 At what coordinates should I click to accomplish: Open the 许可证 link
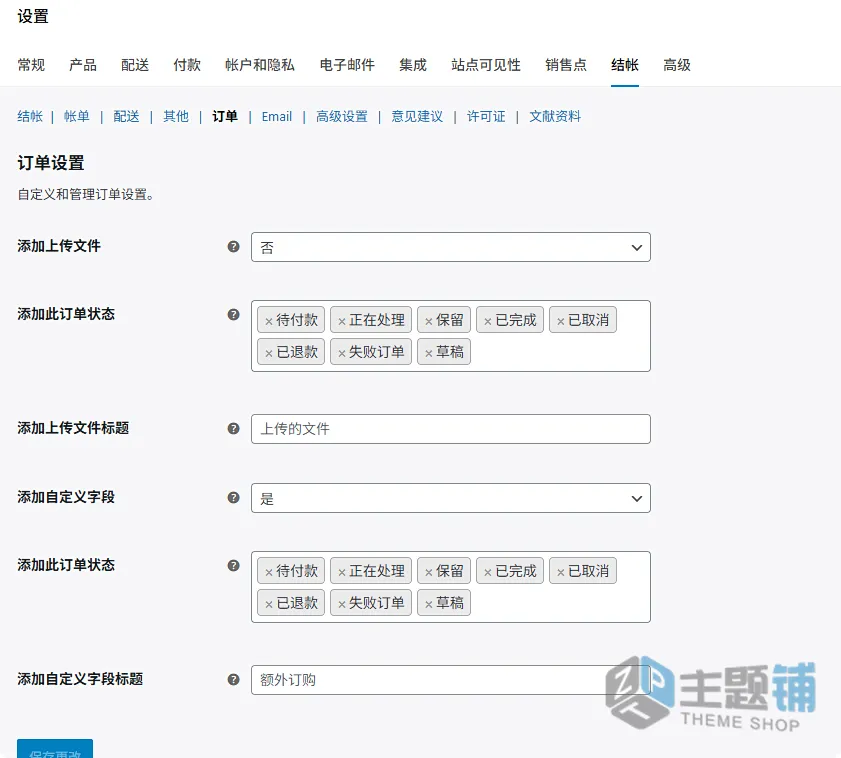(x=486, y=116)
